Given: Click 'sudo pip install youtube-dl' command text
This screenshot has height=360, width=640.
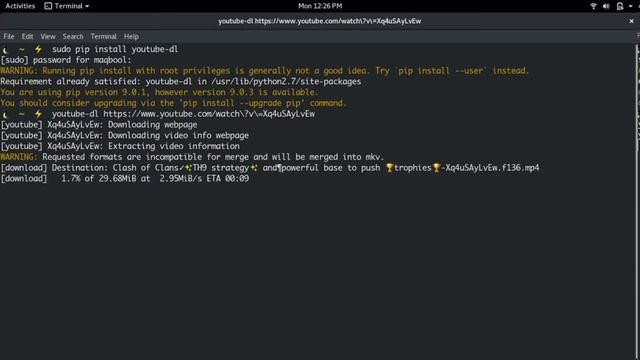Looking at the screenshot, I should [115, 49].
